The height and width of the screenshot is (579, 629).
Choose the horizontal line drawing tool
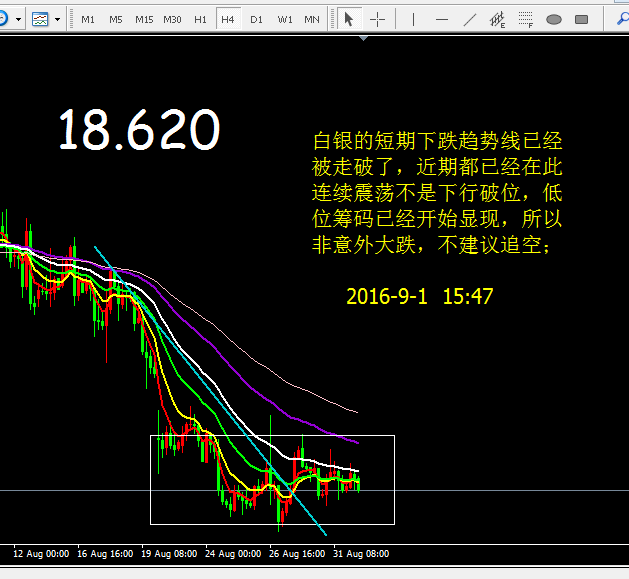tap(442, 19)
